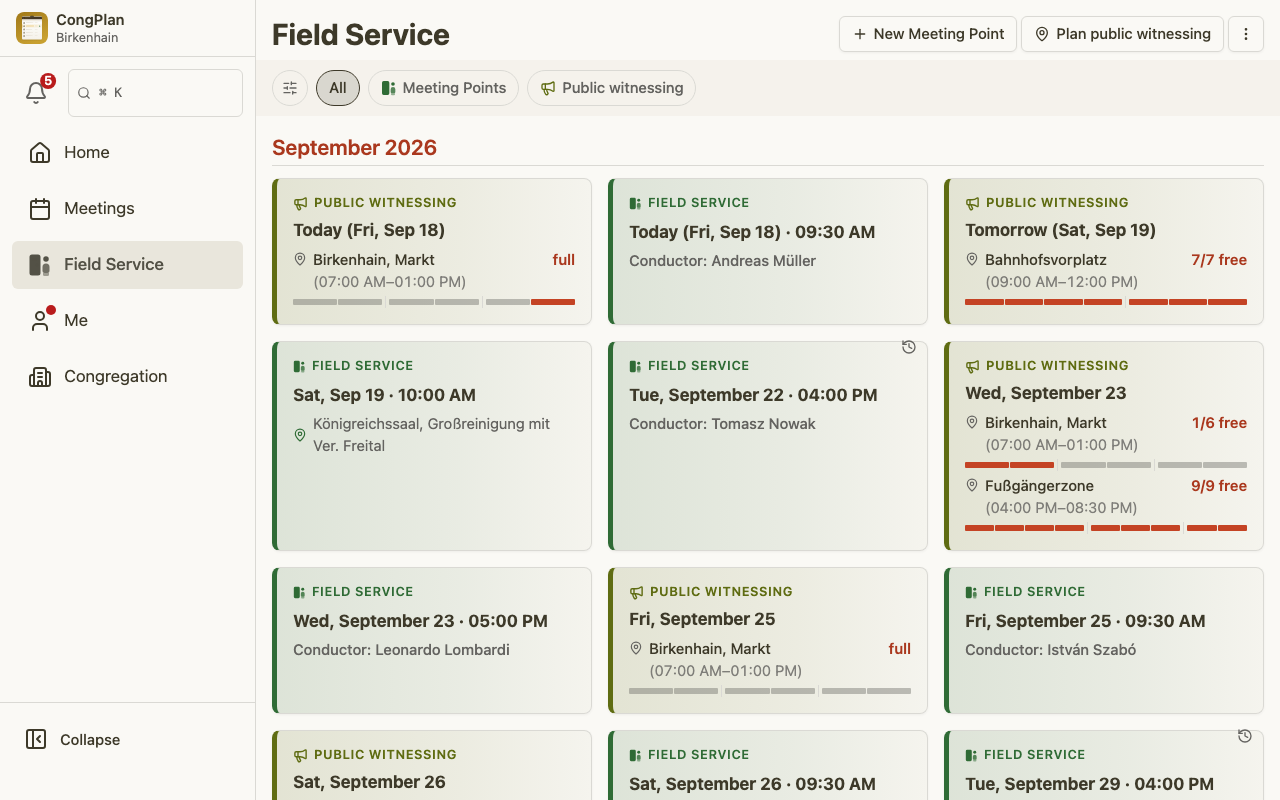Click megaphone icon on Tomorrow (Sat, Sep 19) card
Image resolution: width=1280 pixels, height=800 pixels.
coord(972,203)
